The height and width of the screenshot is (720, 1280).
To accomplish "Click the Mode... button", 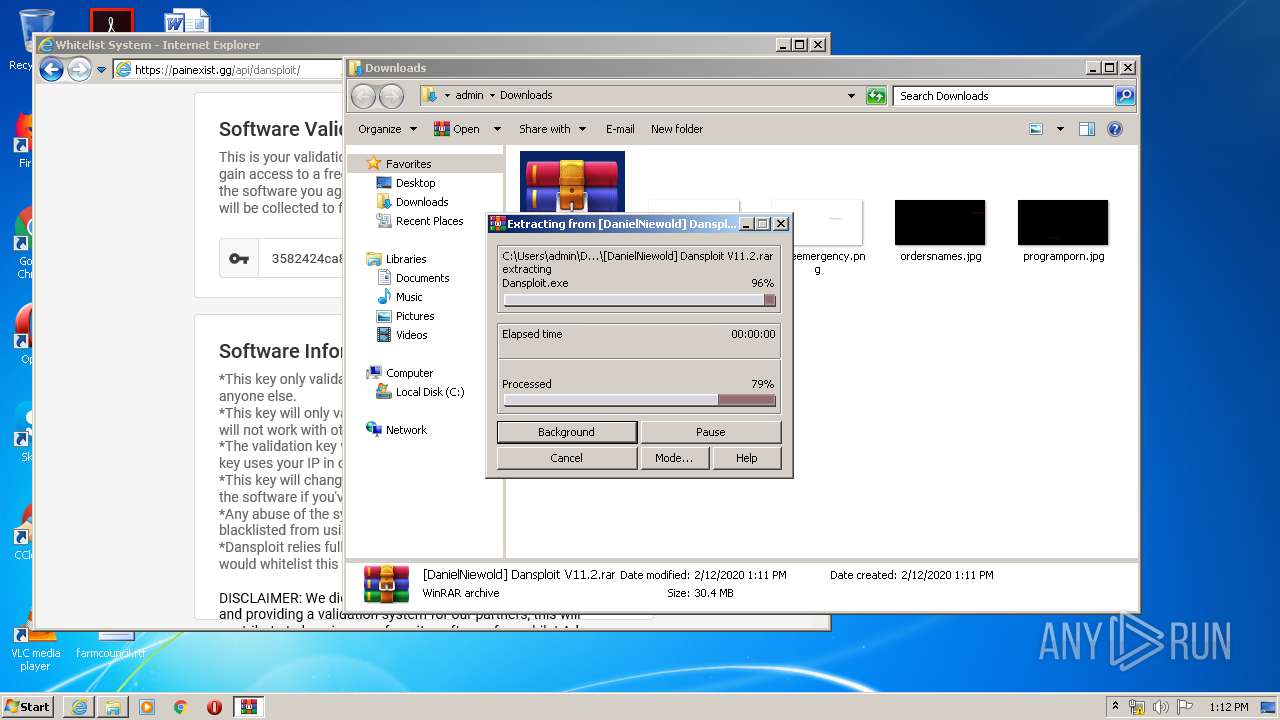I will tap(674, 458).
